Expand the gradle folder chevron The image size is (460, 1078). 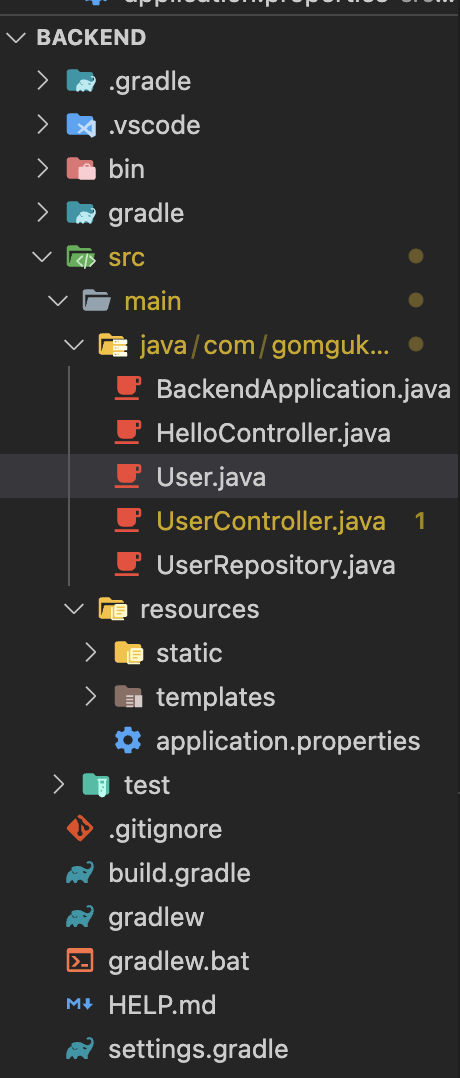point(43,213)
